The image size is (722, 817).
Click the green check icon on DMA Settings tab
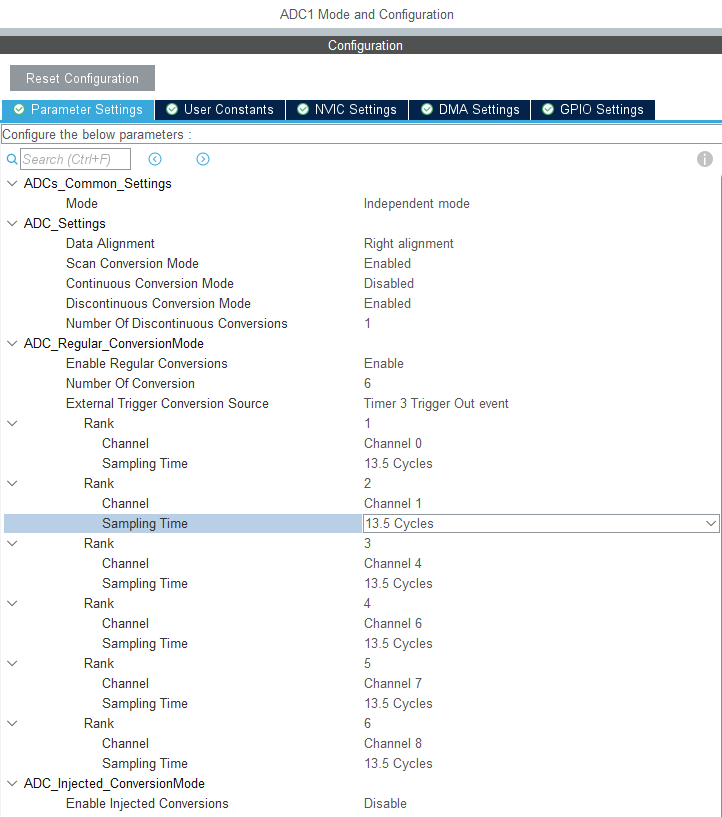[x=427, y=110]
